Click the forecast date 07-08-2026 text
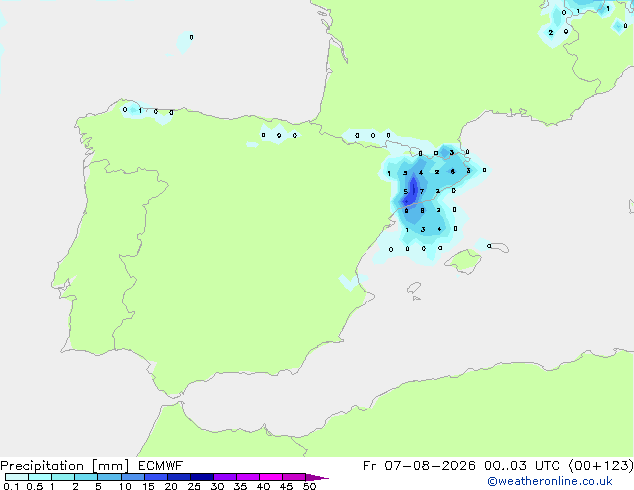The width and height of the screenshot is (634, 490). [x=430, y=466]
